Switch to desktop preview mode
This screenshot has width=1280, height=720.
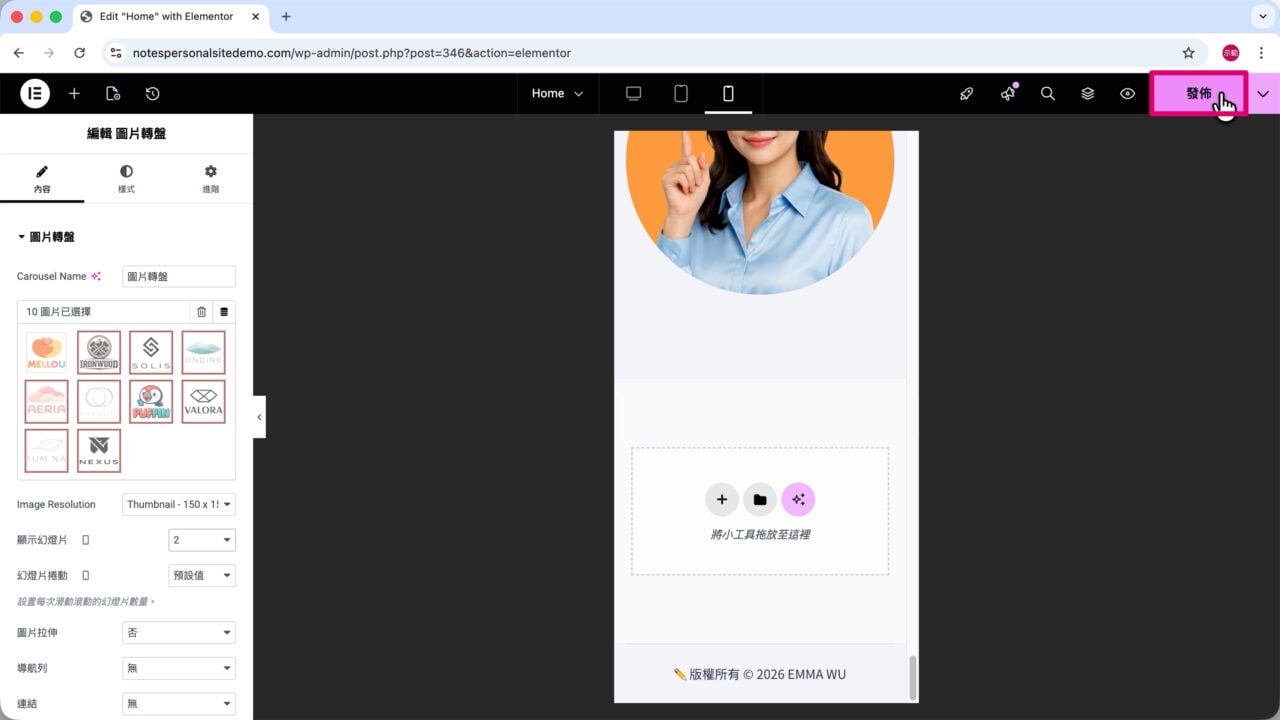[633, 93]
